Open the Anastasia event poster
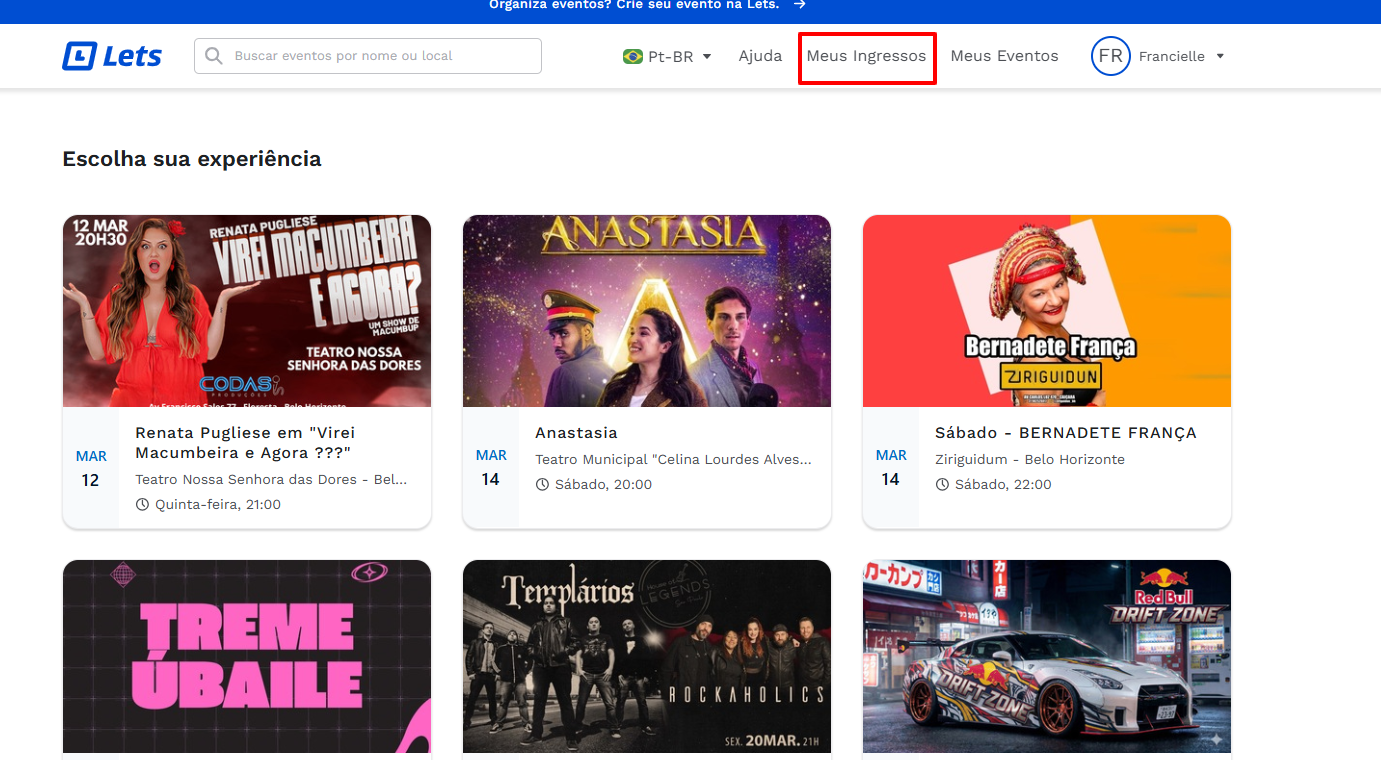 pos(646,311)
